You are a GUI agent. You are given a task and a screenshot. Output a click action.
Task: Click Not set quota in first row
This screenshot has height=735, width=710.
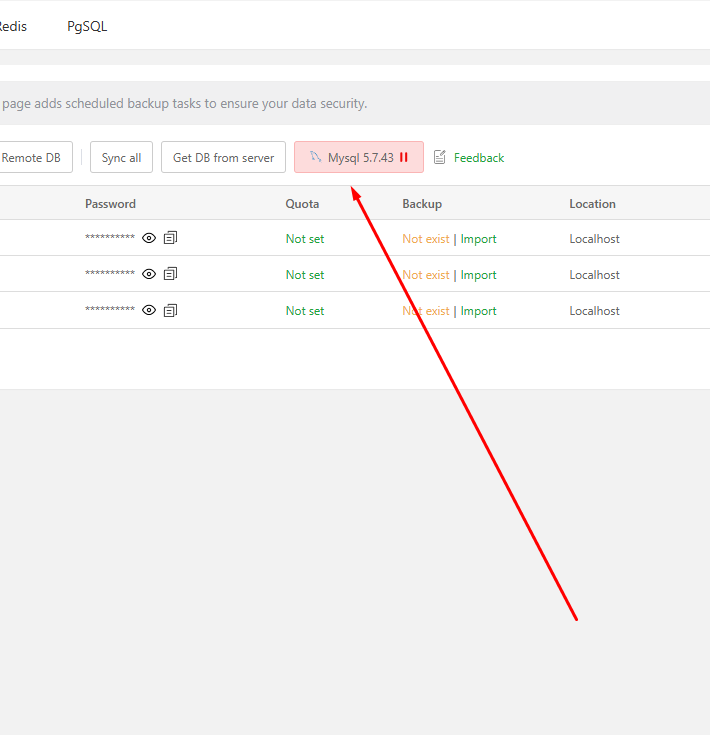tap(305, 239)
